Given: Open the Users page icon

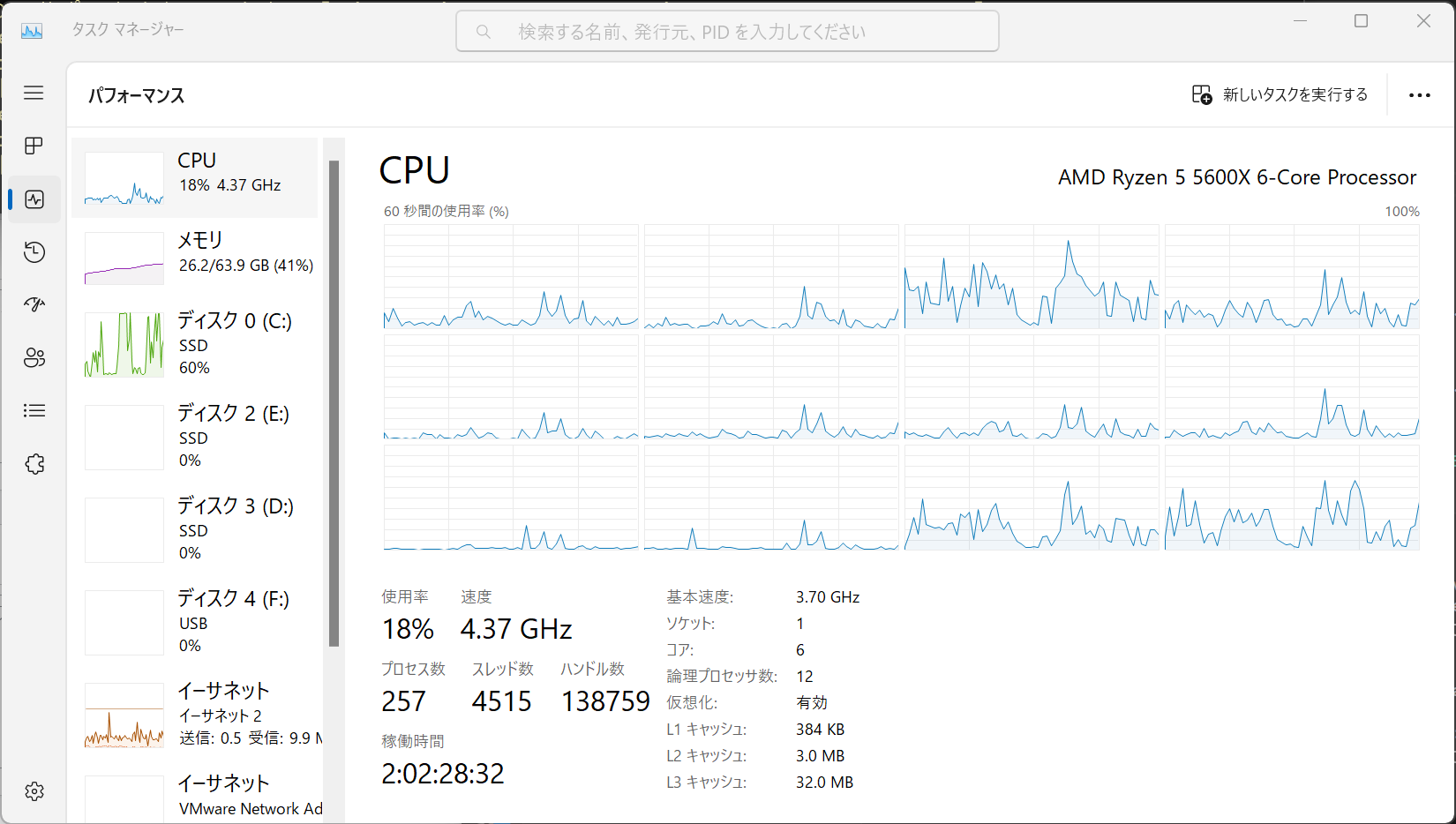Looking at the screenshot, I should pos(34,358).
